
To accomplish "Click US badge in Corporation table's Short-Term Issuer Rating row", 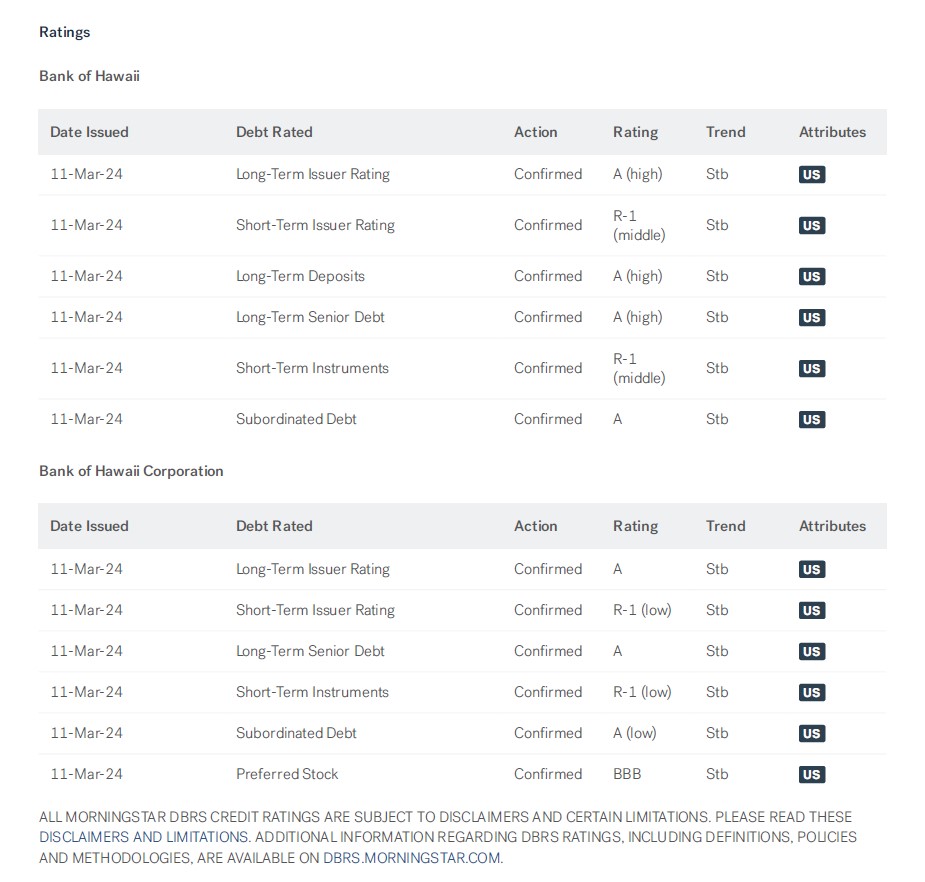I will [812, 611].
